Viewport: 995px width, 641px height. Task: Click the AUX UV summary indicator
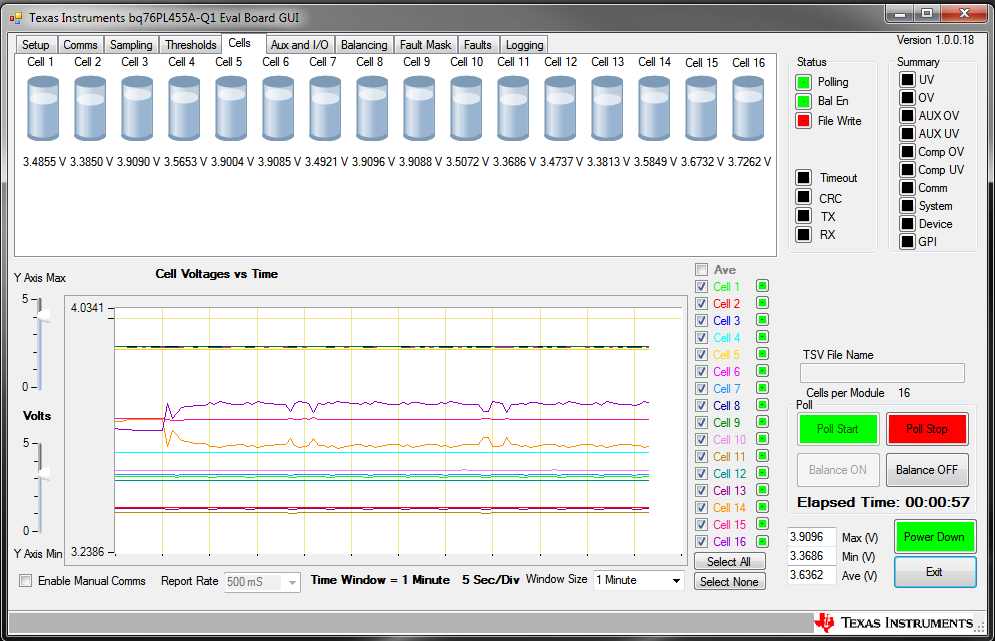pos(907,133)
